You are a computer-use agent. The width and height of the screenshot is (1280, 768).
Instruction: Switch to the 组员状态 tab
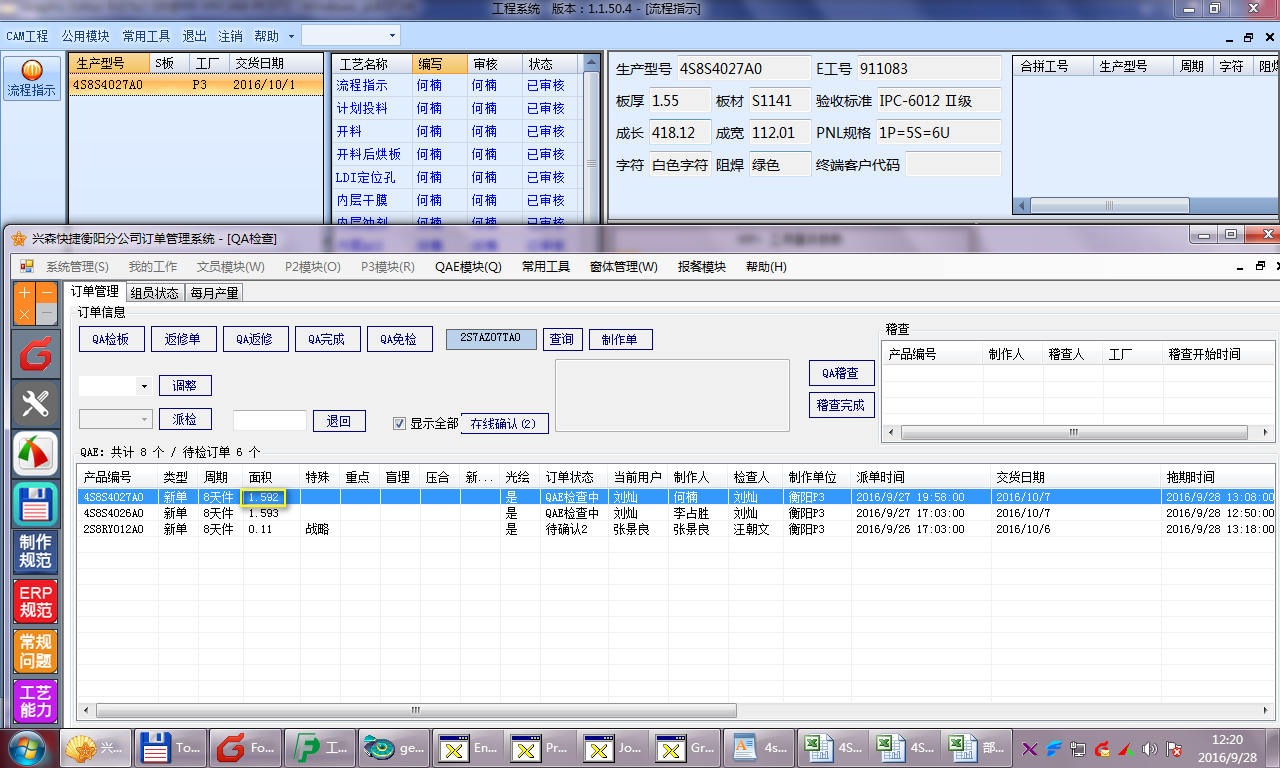coord(155,293)
